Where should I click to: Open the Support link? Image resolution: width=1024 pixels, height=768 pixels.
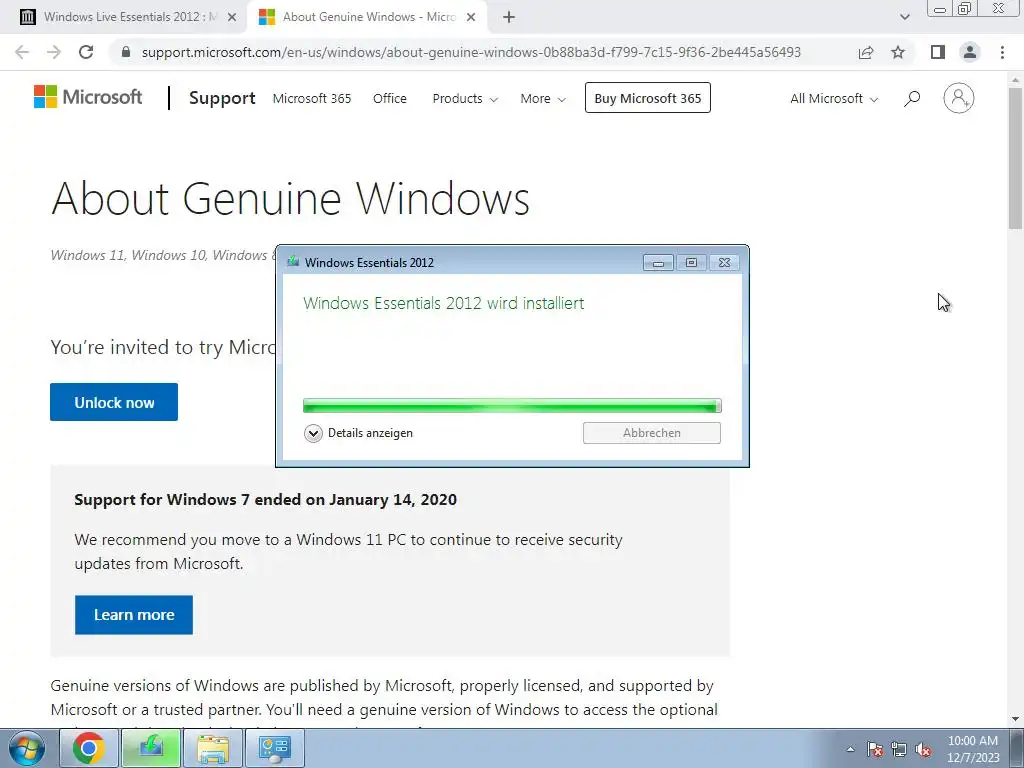[x=222, y=98]
